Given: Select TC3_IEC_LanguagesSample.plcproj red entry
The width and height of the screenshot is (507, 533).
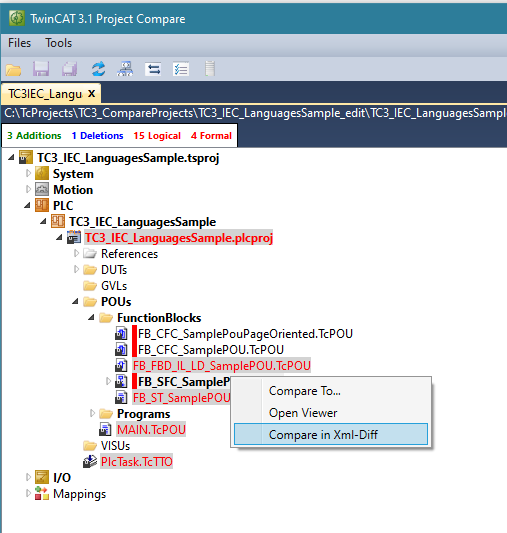Looking at the screenshot, I should click(178, 238).
